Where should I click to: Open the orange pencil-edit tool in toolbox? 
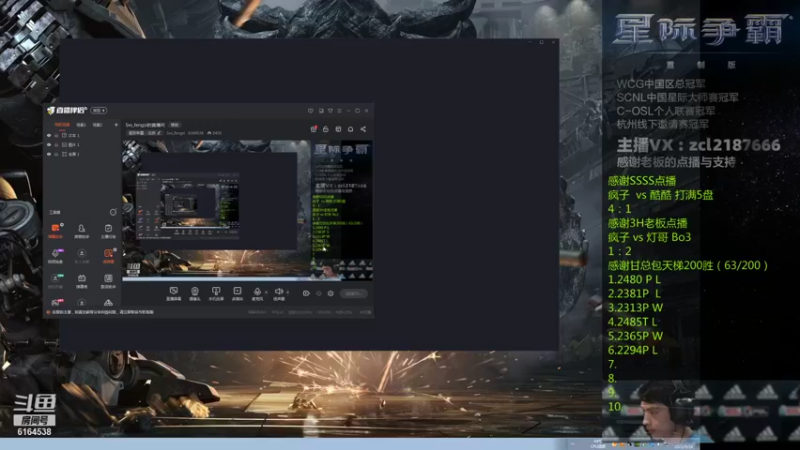pos(108,255)
